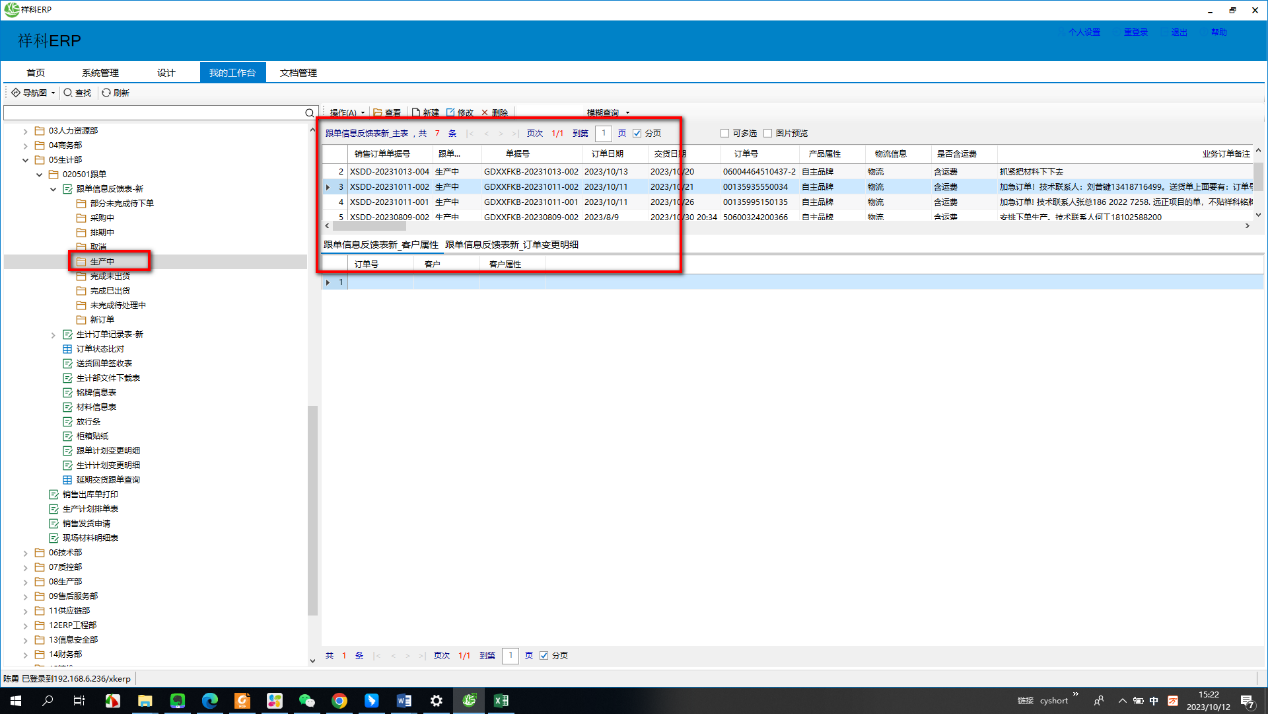Image resolution: width=1268 pixels, height=714 pixels.
Task: Click the 退出 logout link
Action: click(1179, 32)
